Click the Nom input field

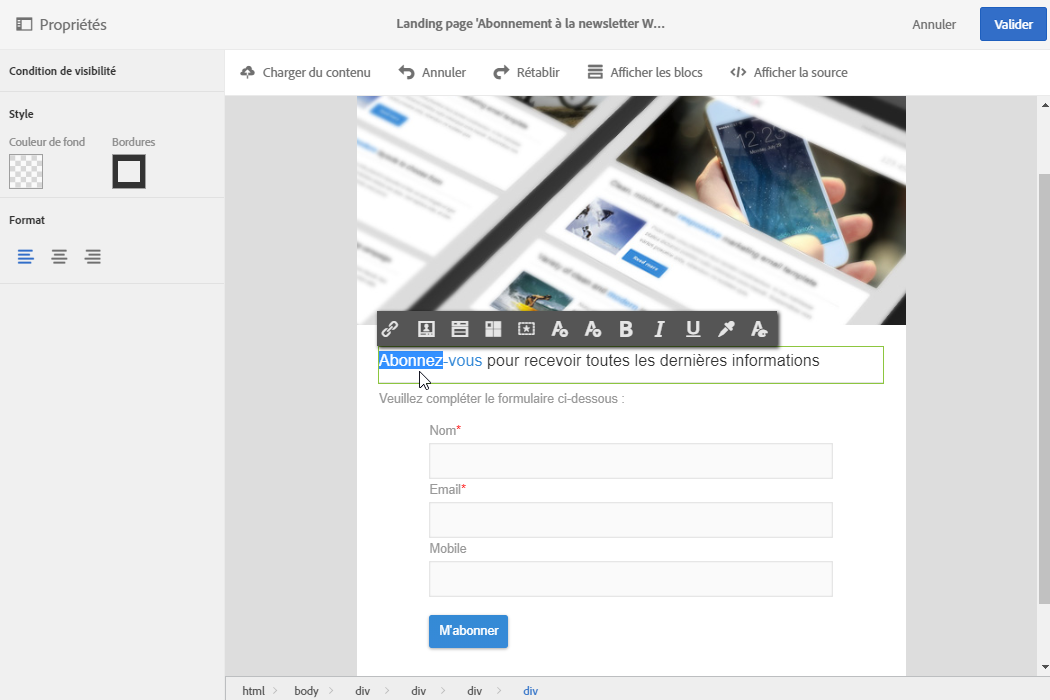click(631, 461)
